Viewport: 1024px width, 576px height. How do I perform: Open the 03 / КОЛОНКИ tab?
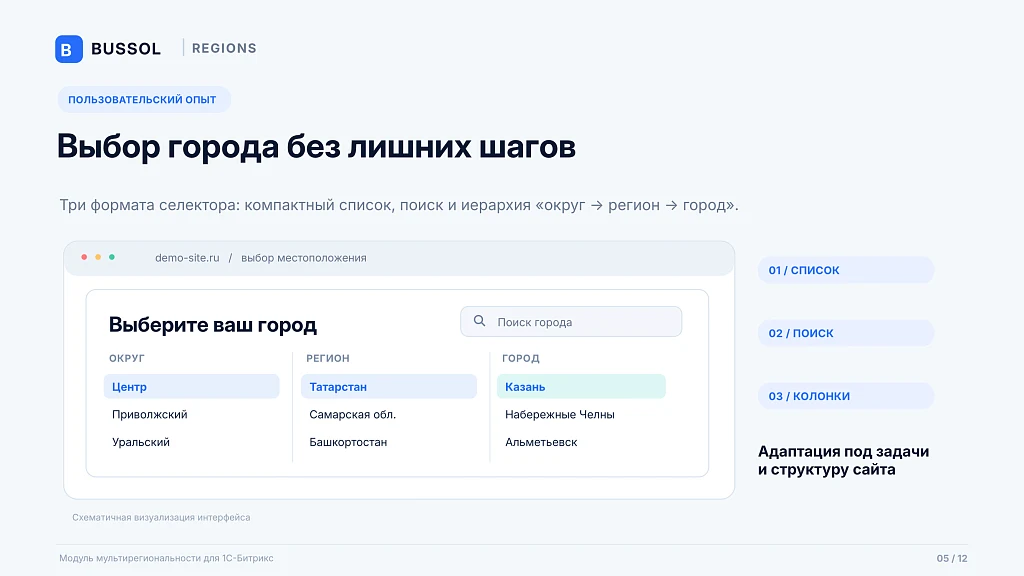(x=846, y=396)
